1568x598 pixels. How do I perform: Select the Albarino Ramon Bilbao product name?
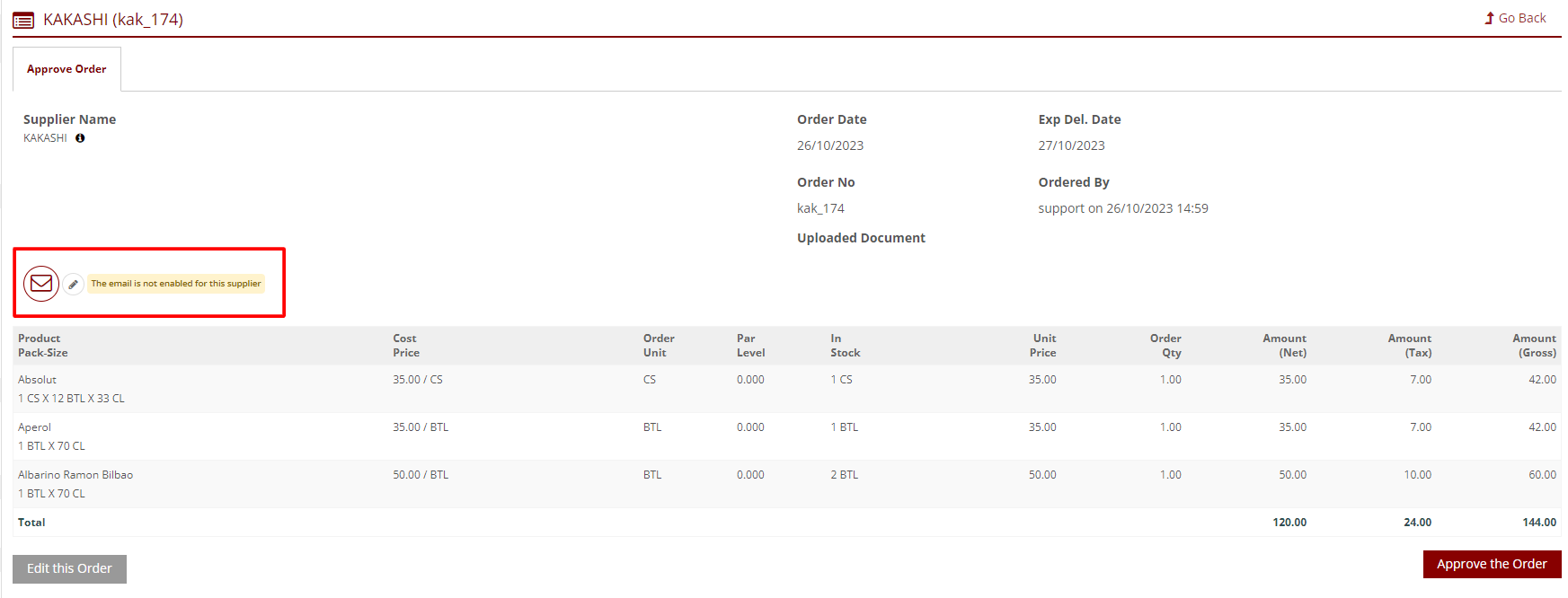tap(75, 475)
